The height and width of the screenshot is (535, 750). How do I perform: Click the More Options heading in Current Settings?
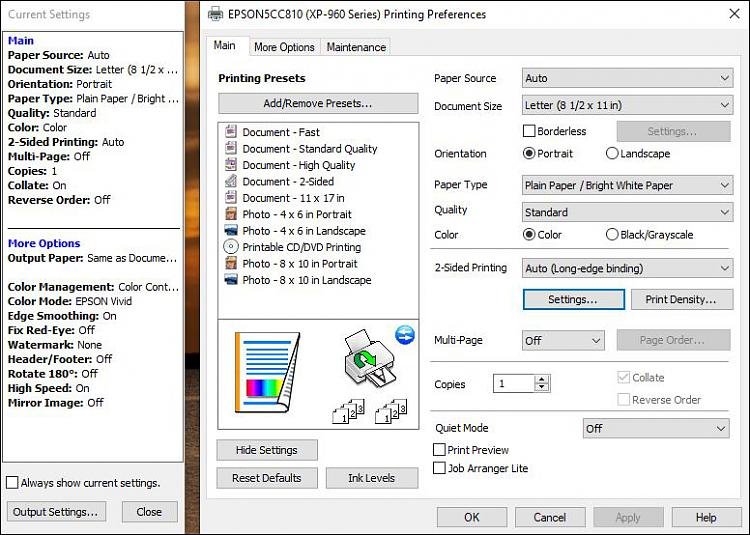click(x=44, y=243)
